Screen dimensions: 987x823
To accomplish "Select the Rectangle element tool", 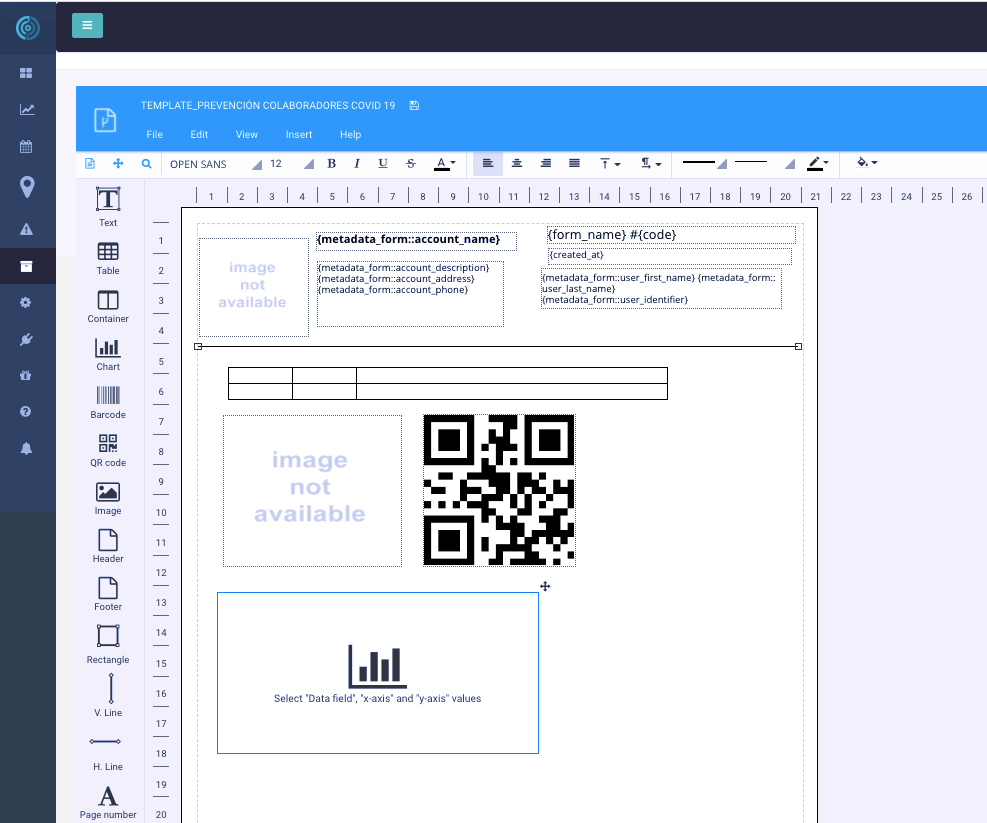I will (x=108, y=645).
